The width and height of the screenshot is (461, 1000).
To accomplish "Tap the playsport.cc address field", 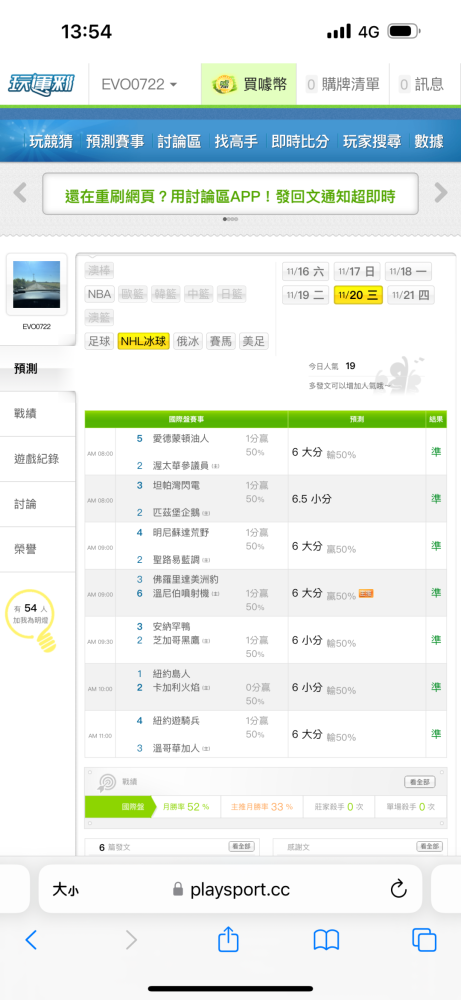I will (x=230, y=889).
